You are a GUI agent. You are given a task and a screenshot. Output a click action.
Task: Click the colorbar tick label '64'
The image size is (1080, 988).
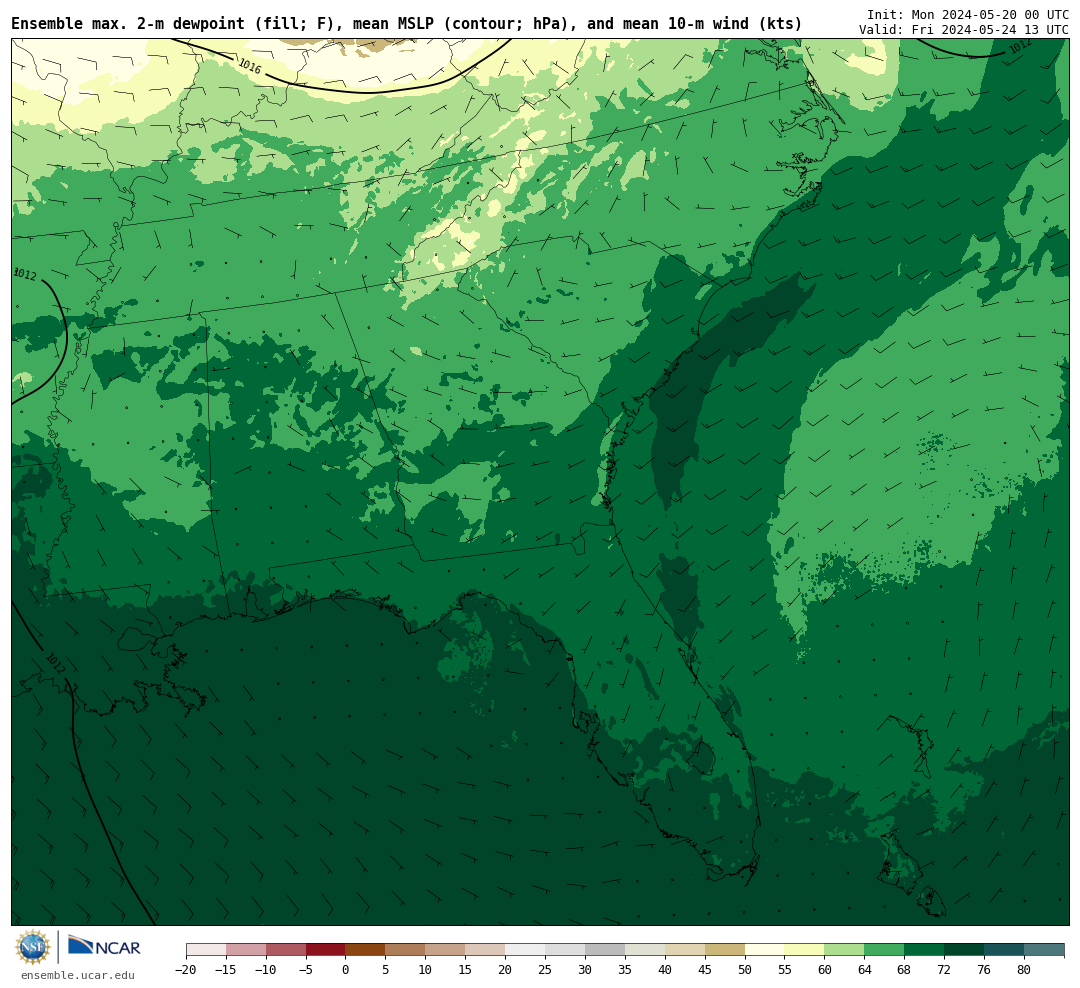point(864,970)
